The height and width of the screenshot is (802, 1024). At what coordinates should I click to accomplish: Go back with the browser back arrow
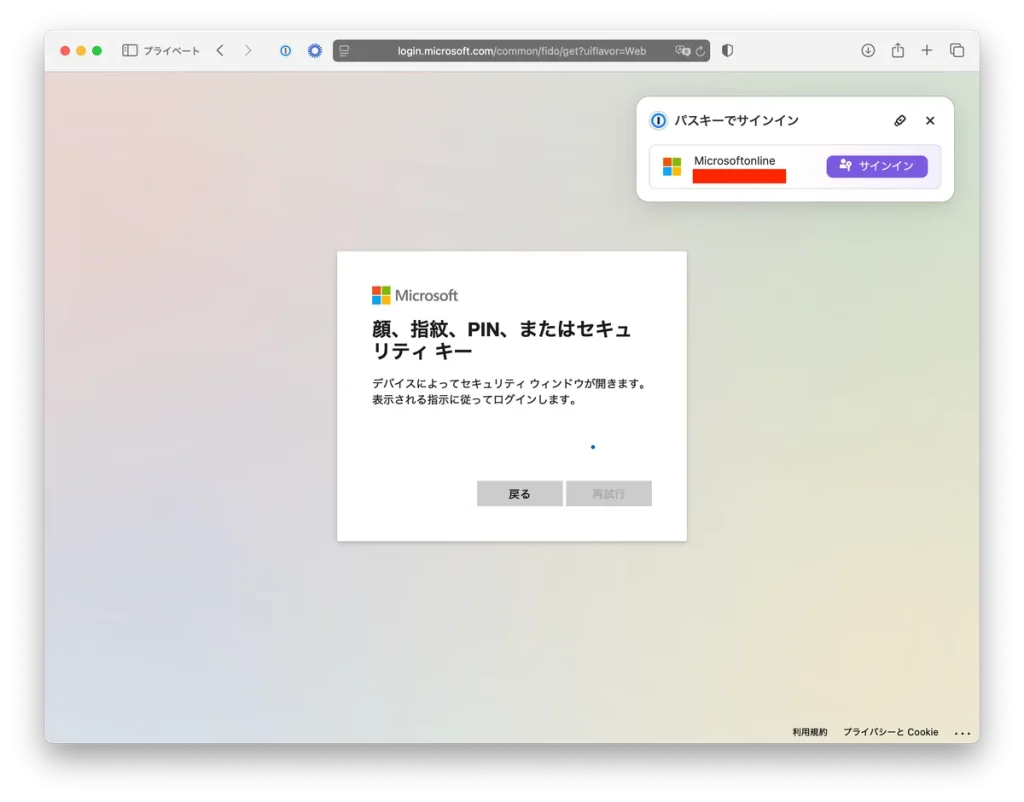(x=220, y=50)
